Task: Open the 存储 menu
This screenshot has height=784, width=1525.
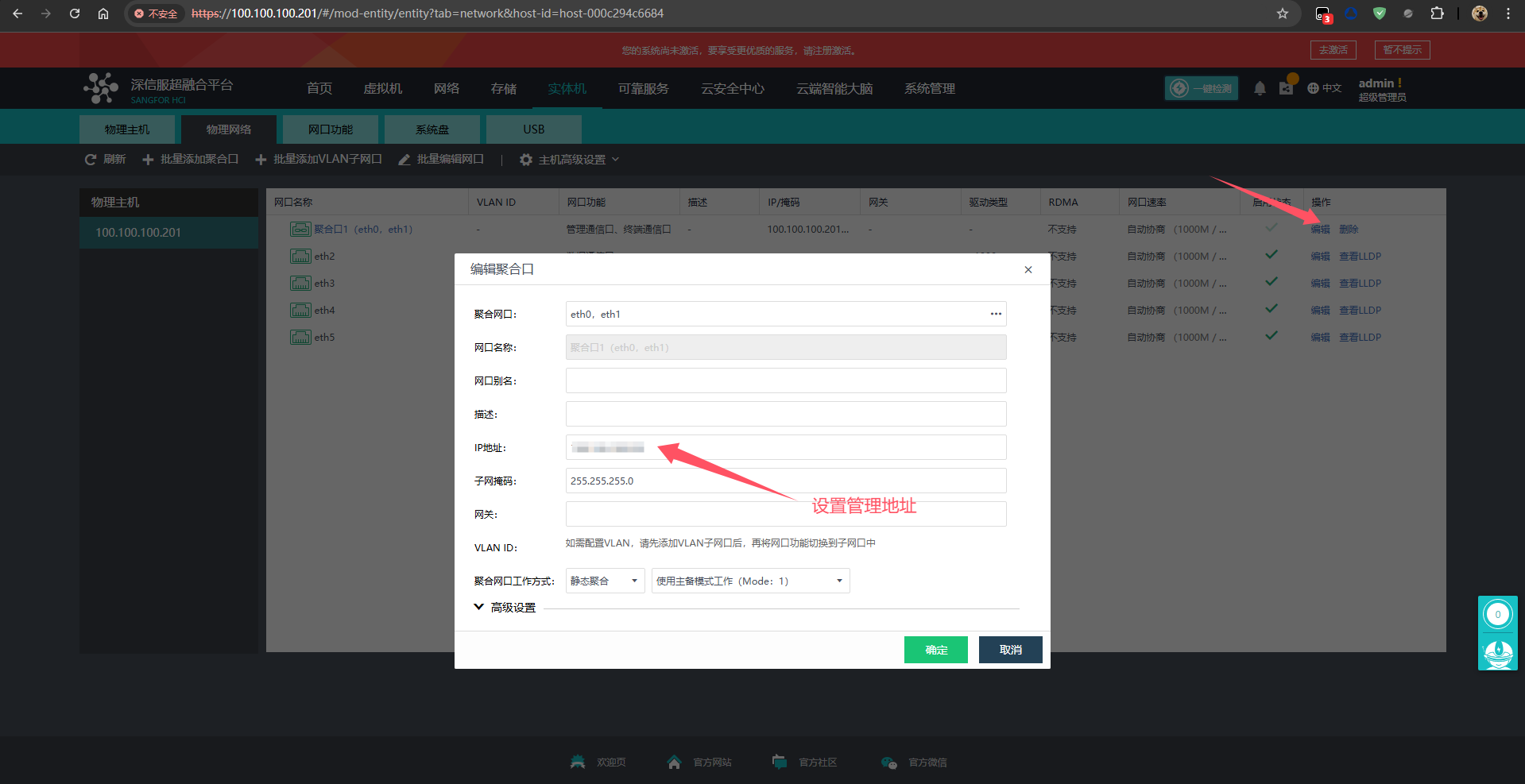Action: [x=504, y=88]
